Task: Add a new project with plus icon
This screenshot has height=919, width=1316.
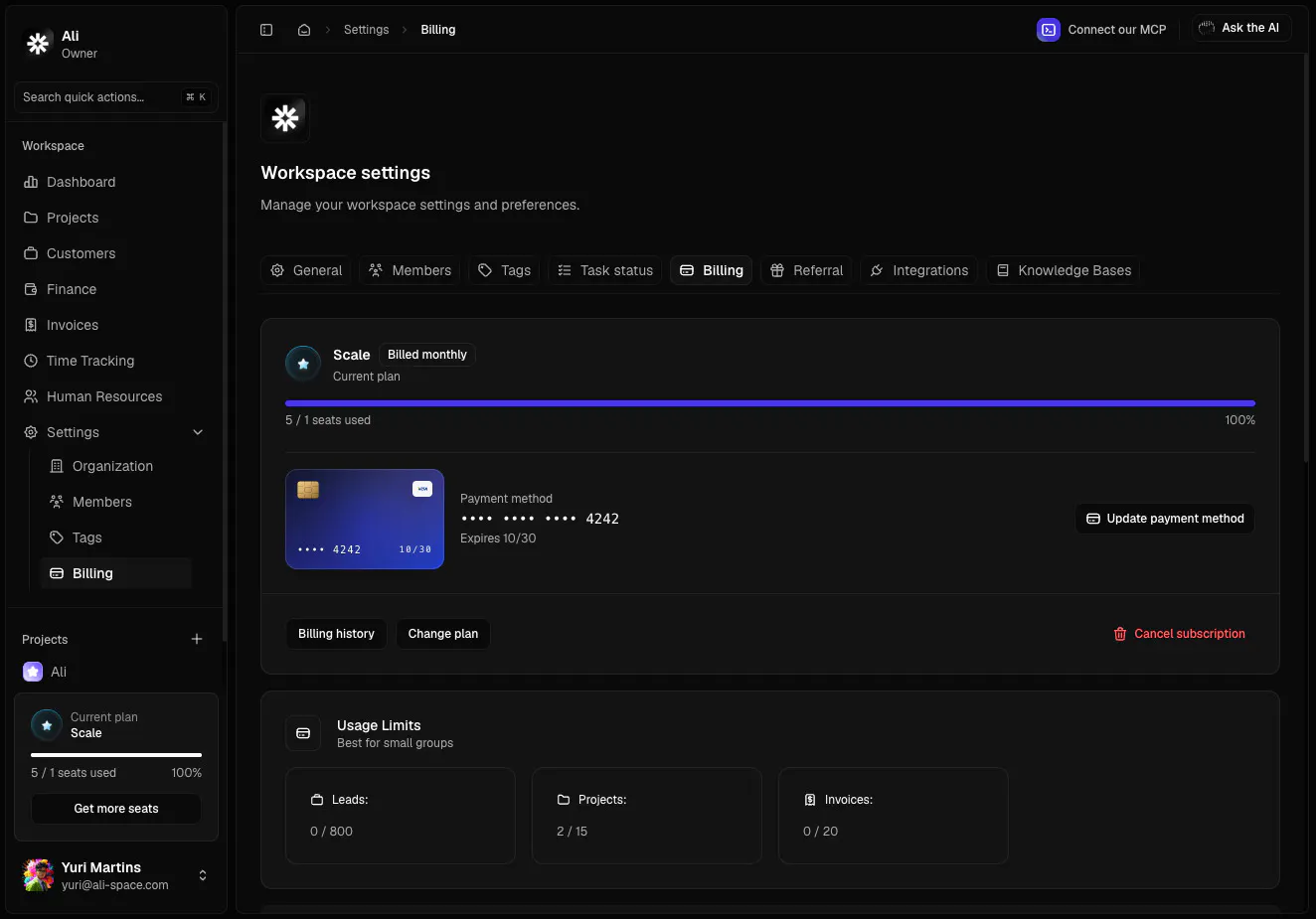Action: point(197,639)
